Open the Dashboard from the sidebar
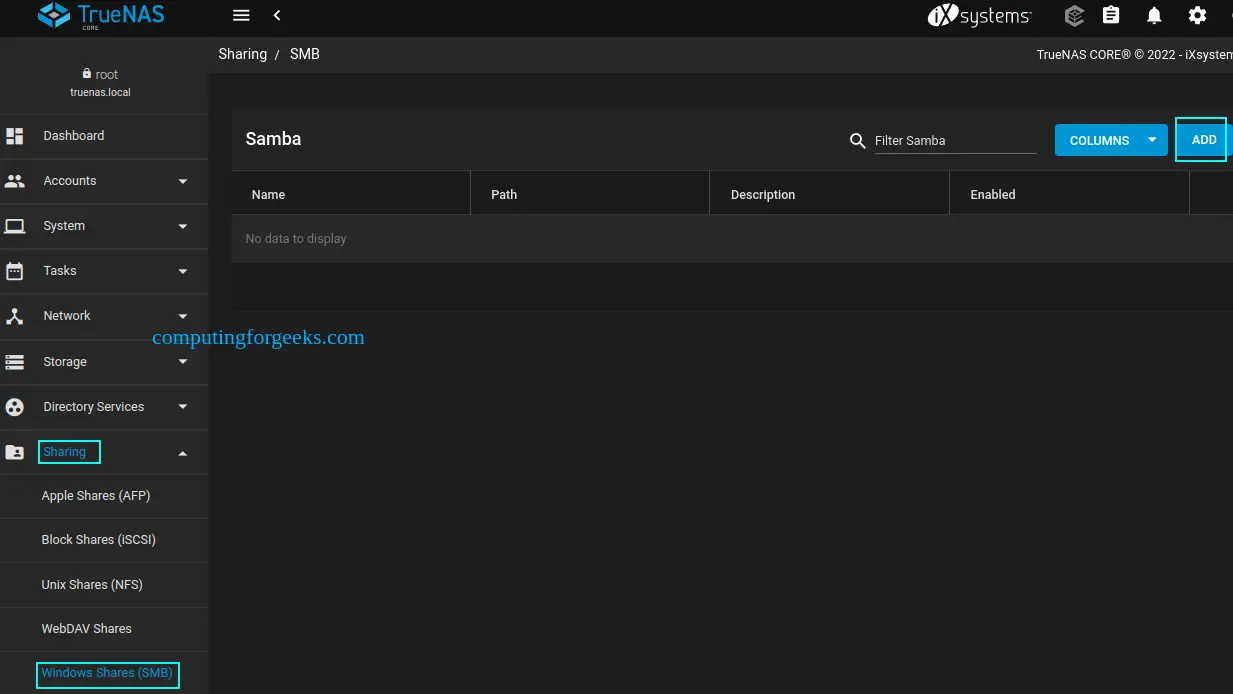The width and height of the screenshot is (1233, 694). tap(74, 135)
